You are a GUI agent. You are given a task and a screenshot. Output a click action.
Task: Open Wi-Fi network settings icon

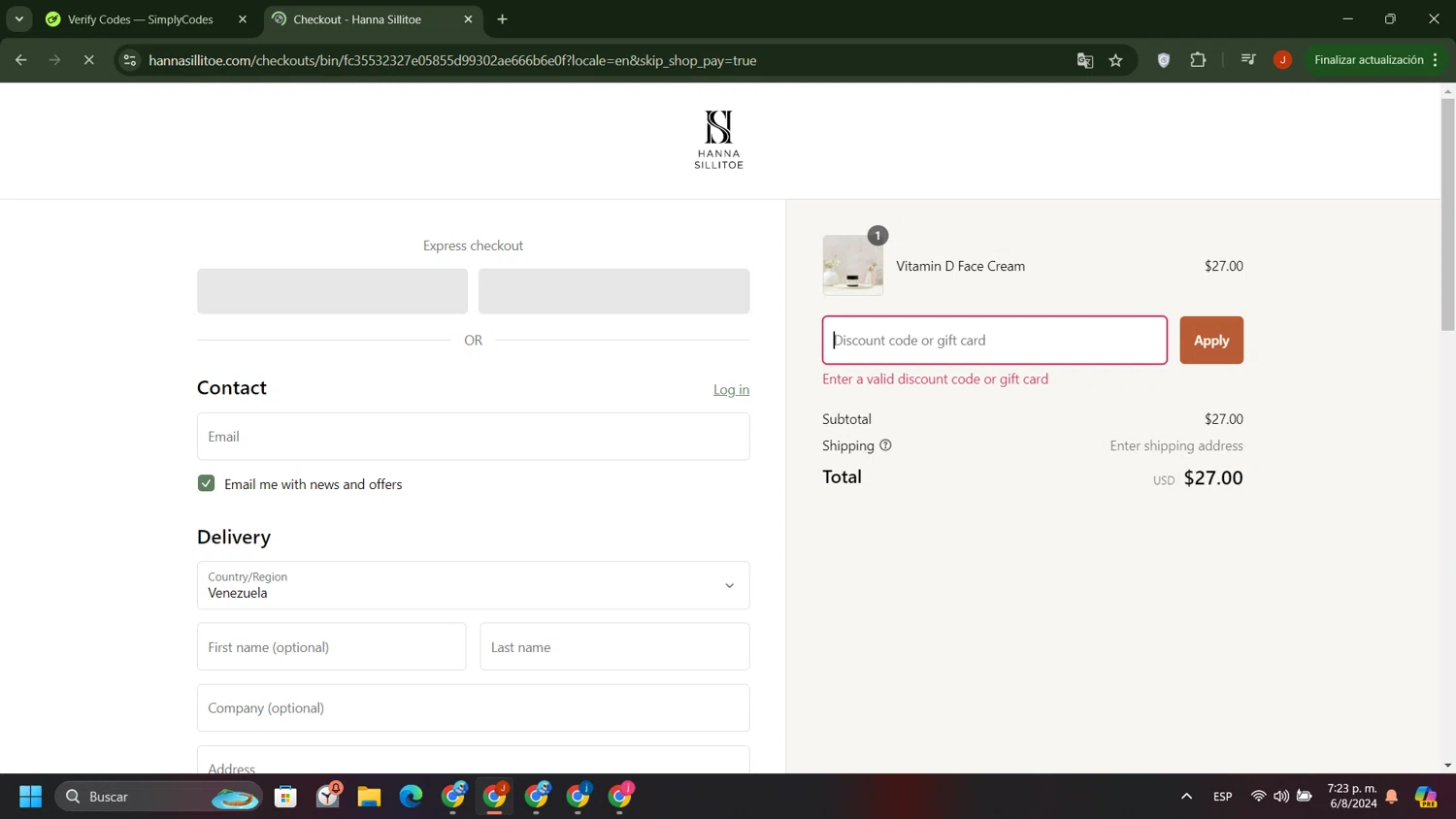point(1258,797)
